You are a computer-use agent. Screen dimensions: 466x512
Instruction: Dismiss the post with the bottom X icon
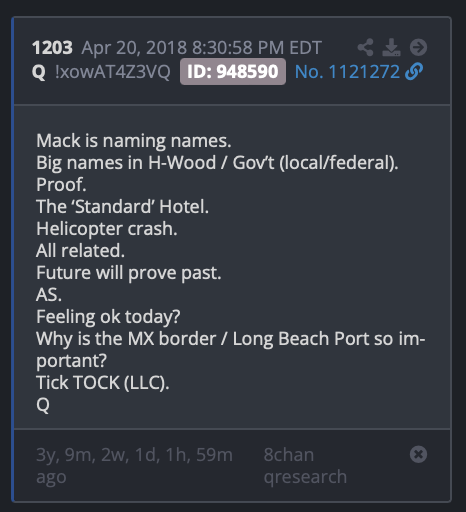[x=418, y=454]
